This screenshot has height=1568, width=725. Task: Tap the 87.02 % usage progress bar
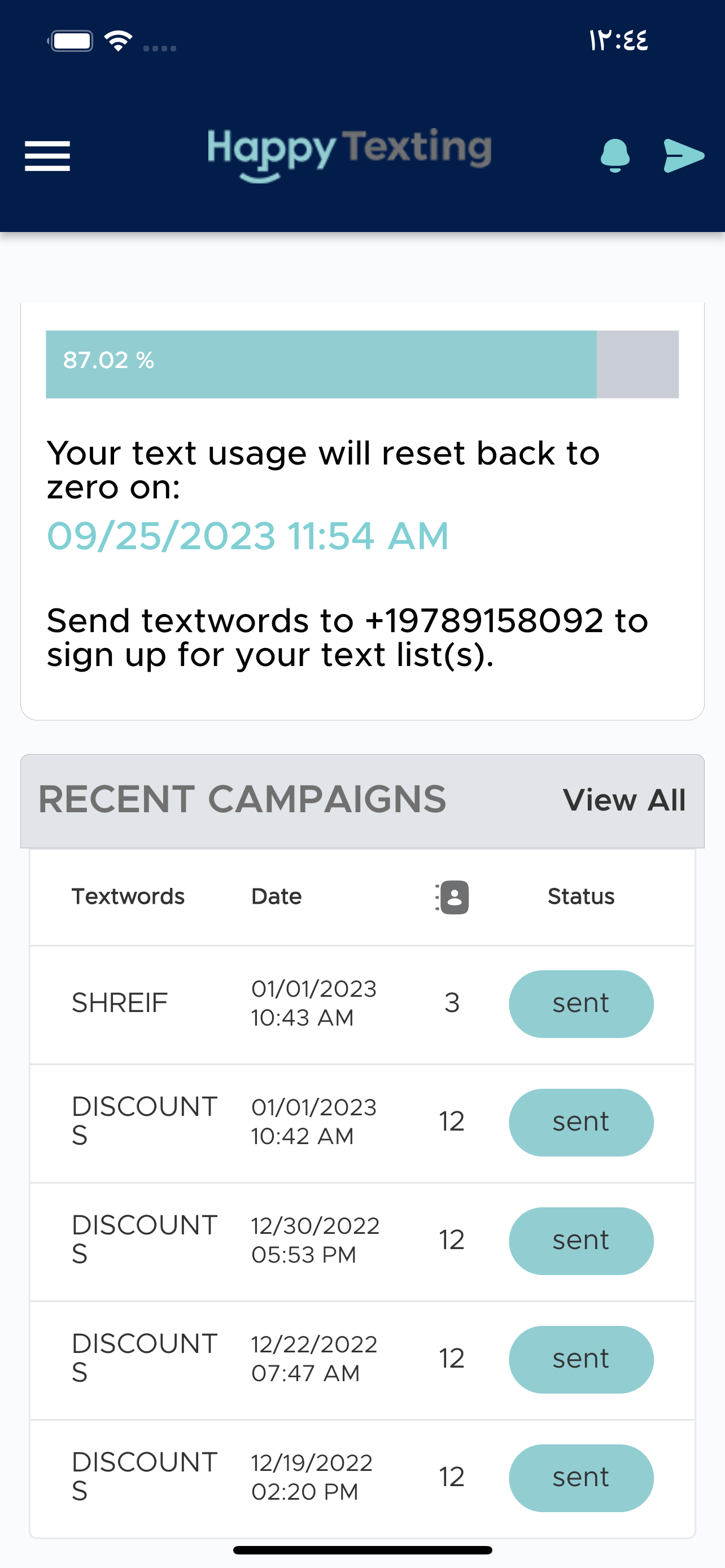tap(362, 364)
